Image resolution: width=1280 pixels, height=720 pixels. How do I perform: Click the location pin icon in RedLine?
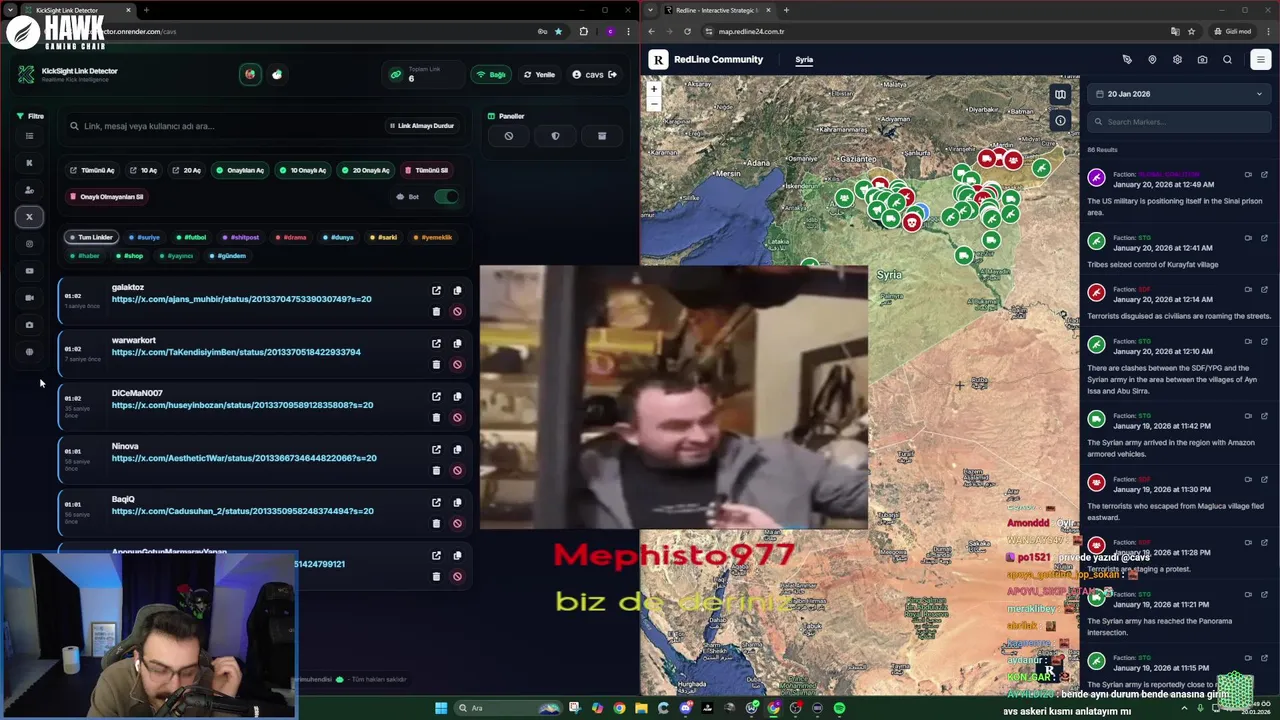pos(1152,60)
